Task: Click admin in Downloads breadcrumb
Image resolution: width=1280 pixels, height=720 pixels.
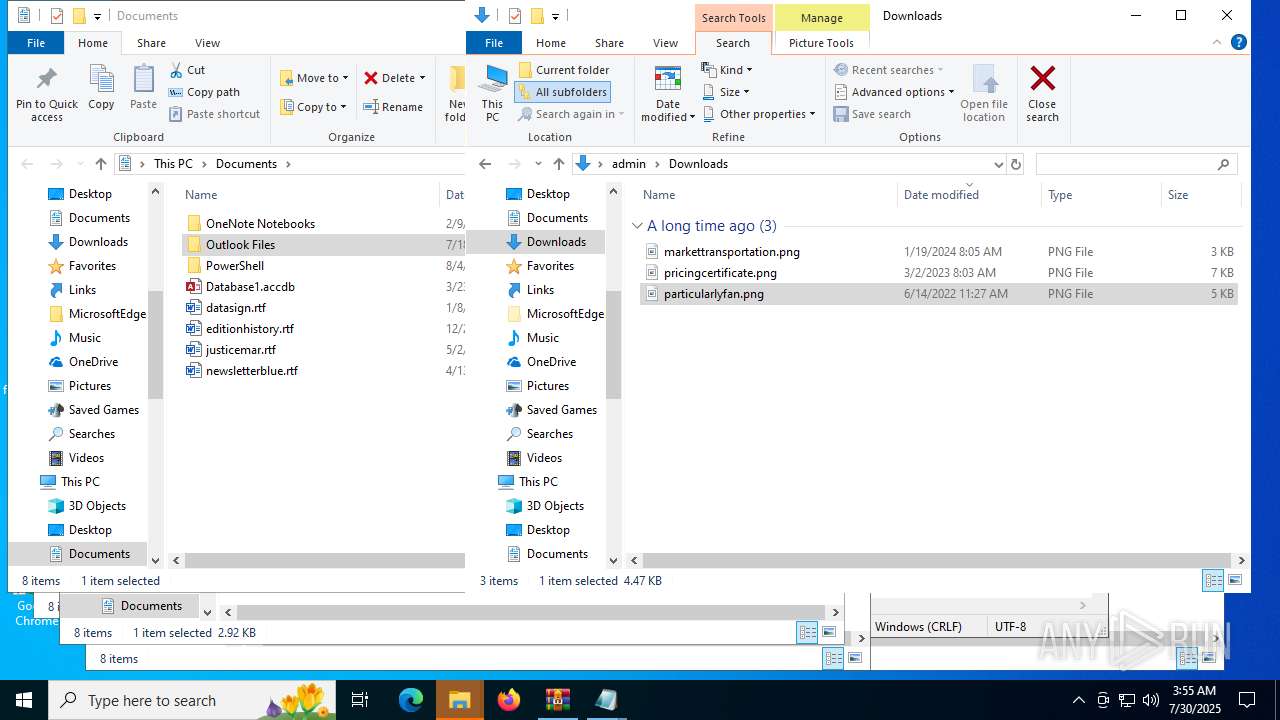Action: click(x=629, y=164)
